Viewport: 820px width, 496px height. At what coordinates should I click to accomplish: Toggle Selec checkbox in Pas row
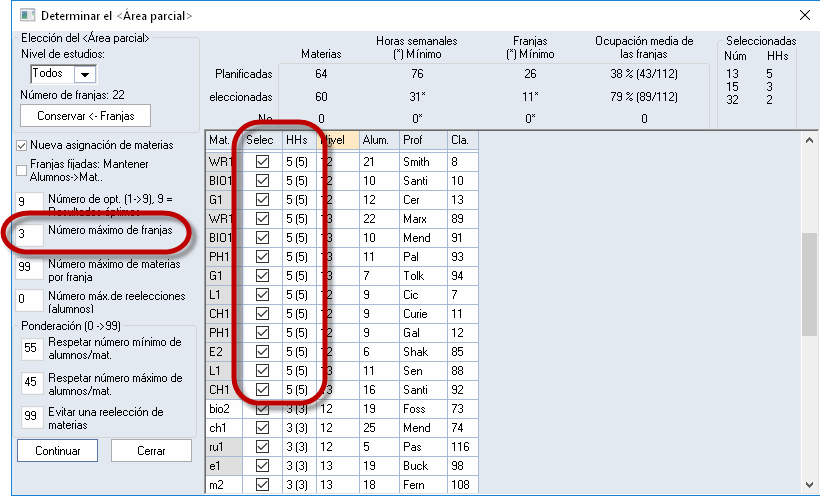(x=262, y=447)
